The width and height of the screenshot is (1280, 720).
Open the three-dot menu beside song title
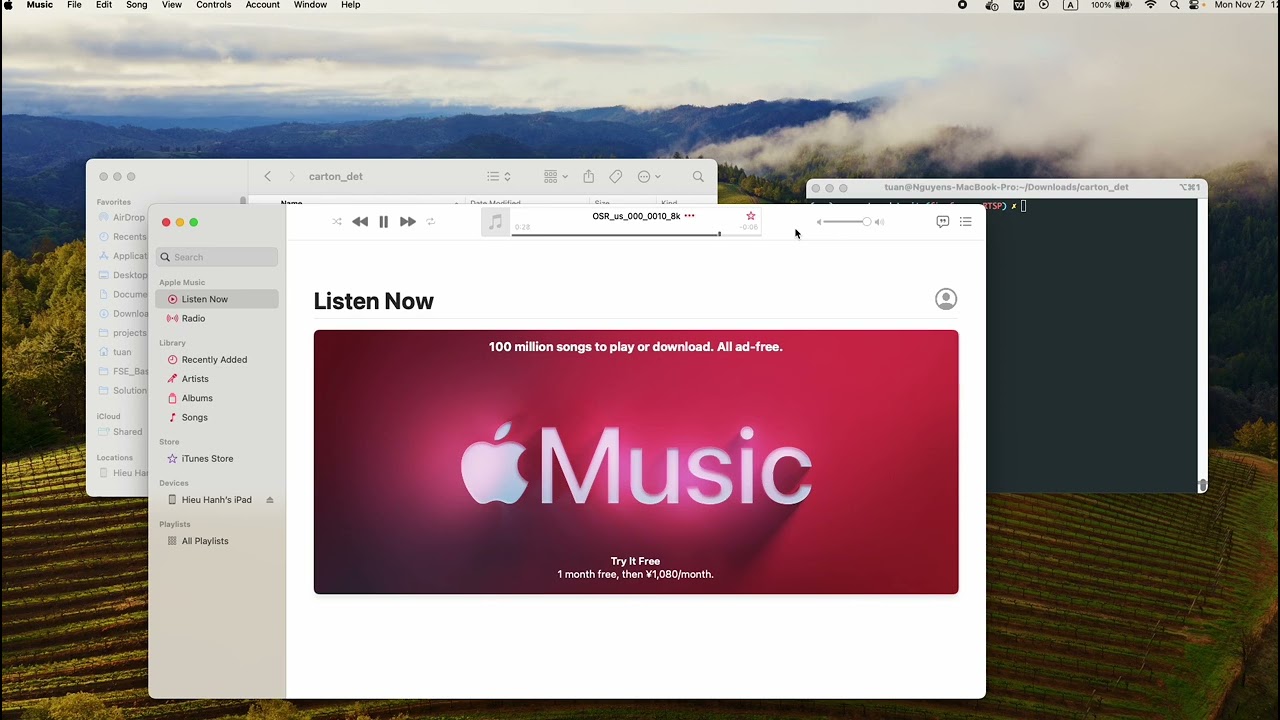tap(689, 216)
